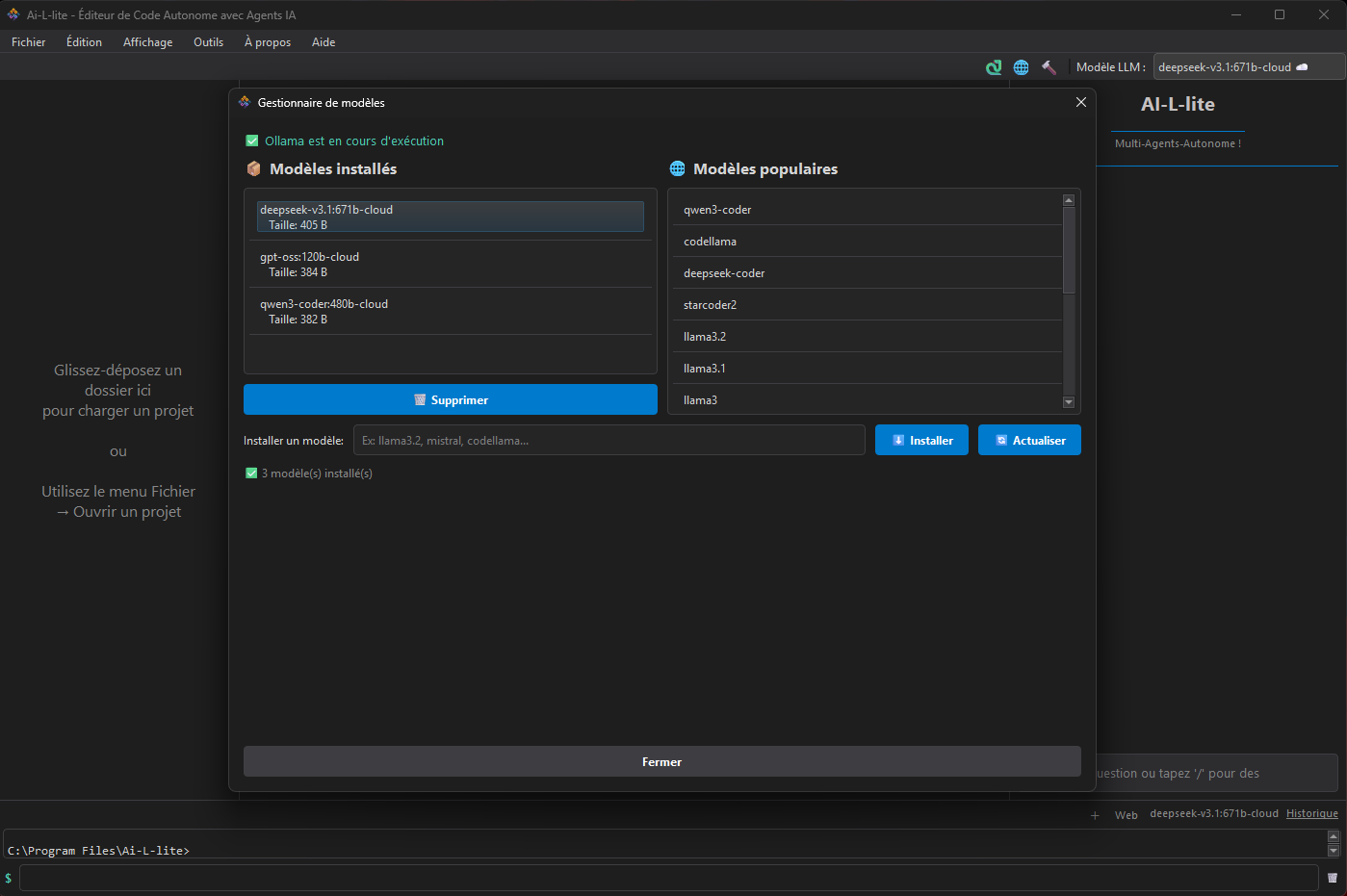Focus the Installer un modèle text field
This screenshot has width=1347, height=896.
pyautogui.click(x=609, y=440)
